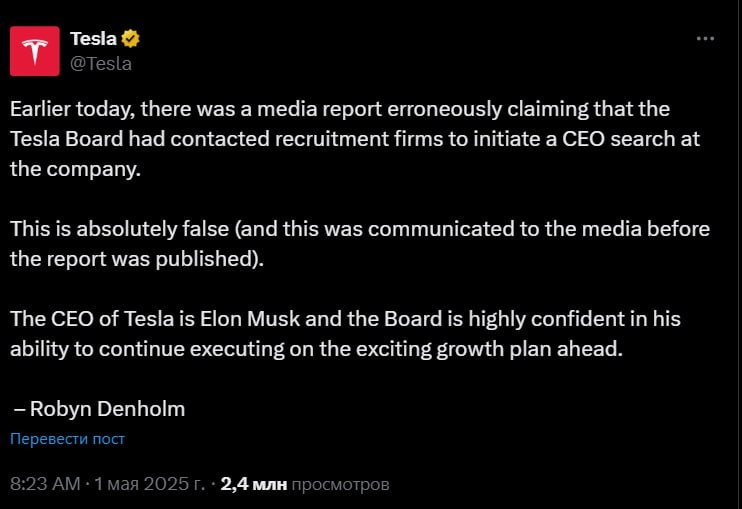742x509 pixels.
Task: Click the sentence 'This is absolutely false'
Action: click(120, 229)
